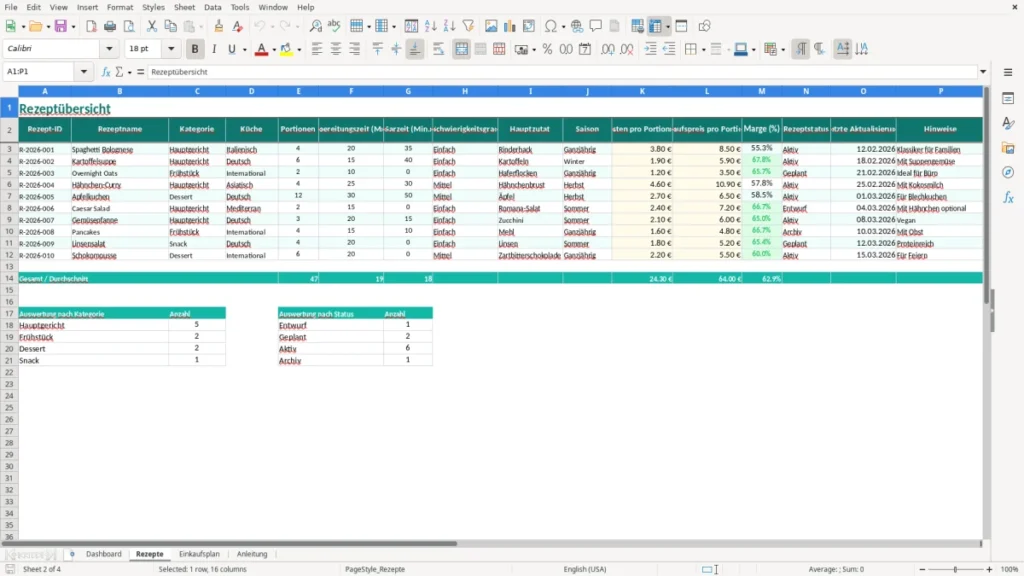Viewport: 1024px width, 576px height.
Task: Switch to Anleitung sheet tab
Action: tap(252, 554)
